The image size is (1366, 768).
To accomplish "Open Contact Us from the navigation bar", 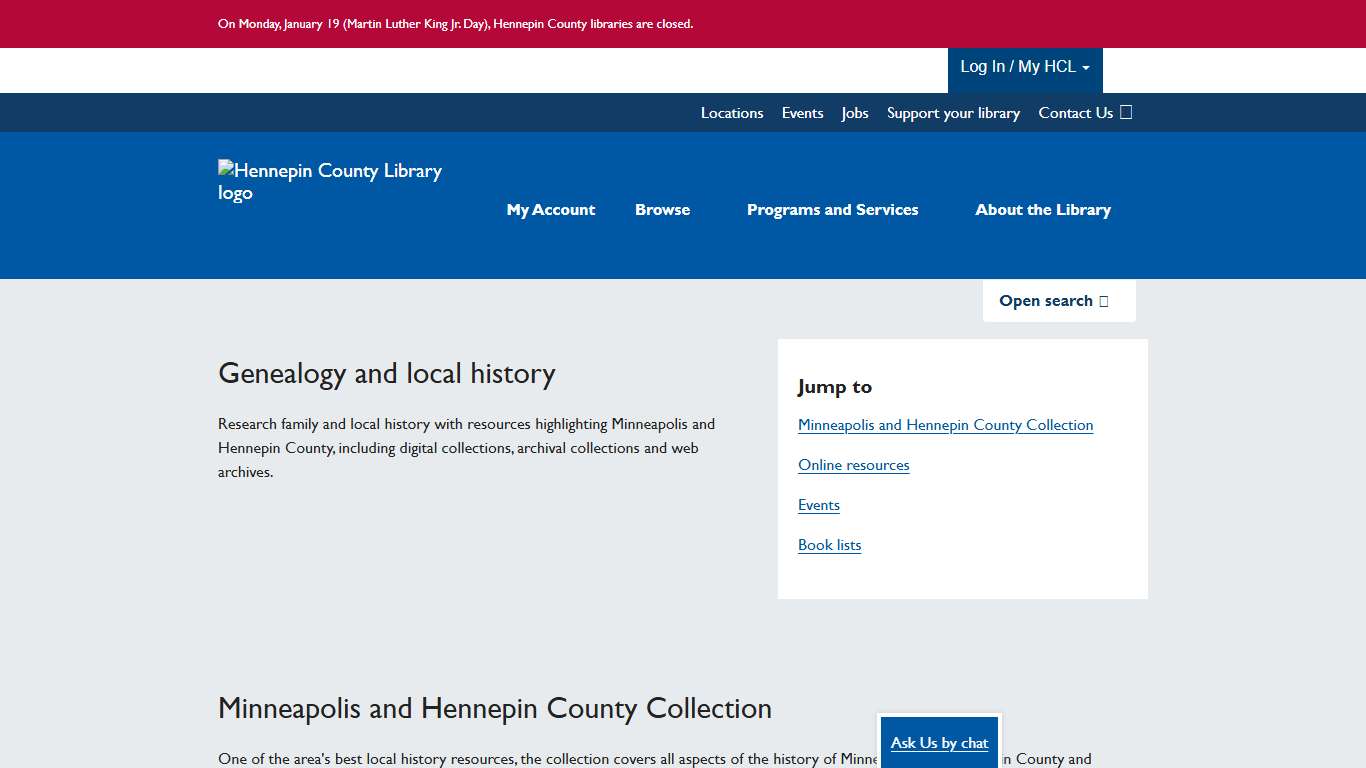I will tap(1075, 112).
